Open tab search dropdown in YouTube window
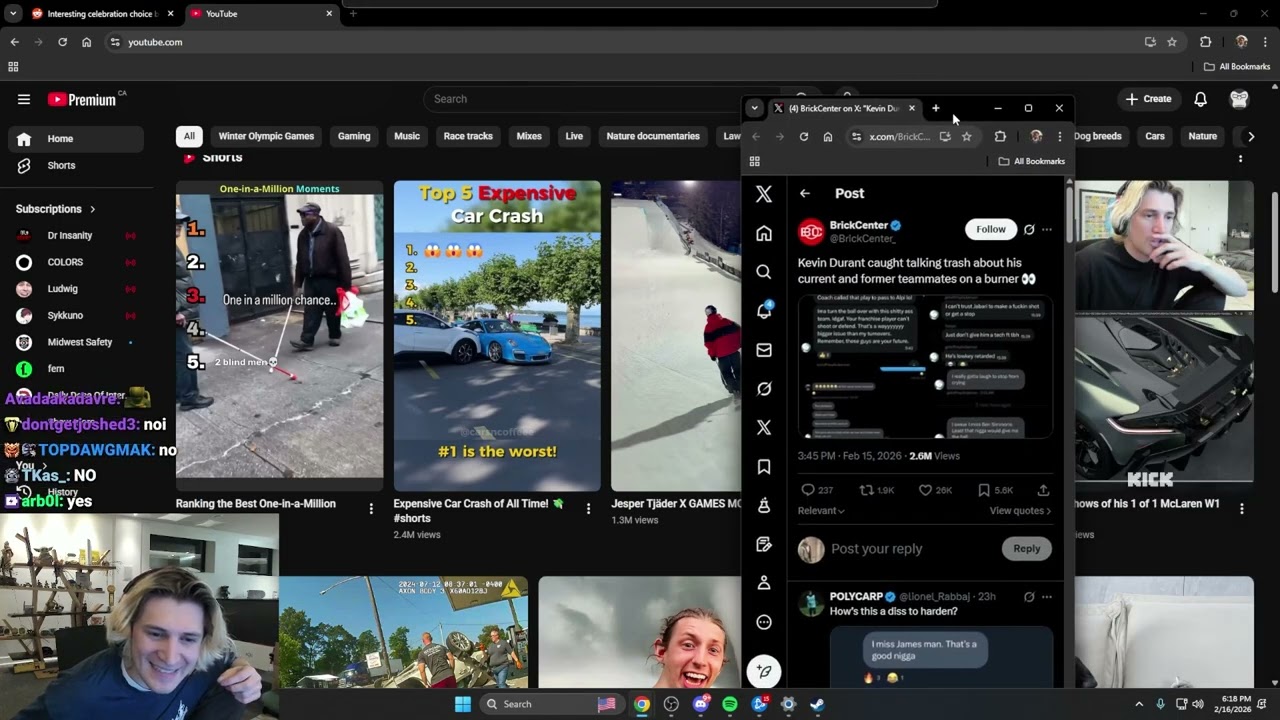This screenshot has height=720, width=1280. point(13,14)
